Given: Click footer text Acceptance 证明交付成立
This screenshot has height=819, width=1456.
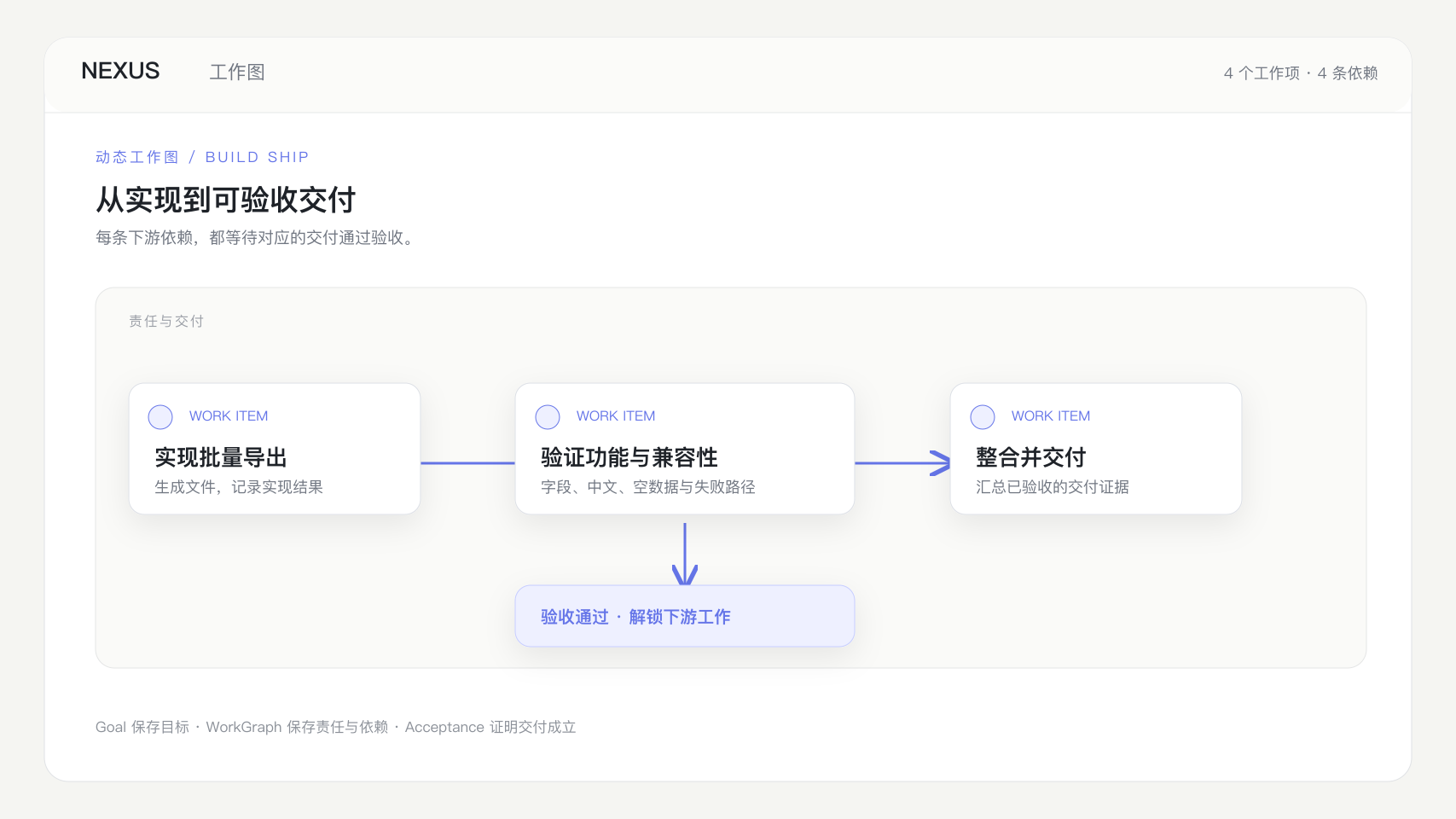Looking at the screenshot, I should 490,727.
